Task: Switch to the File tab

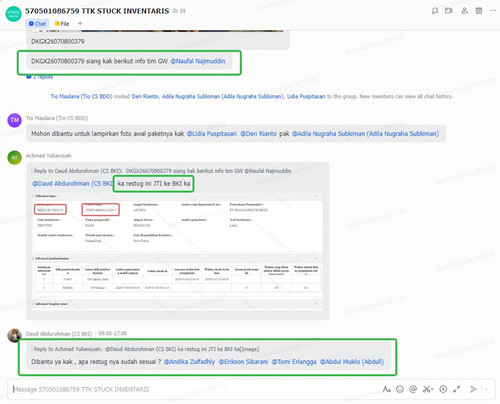Action: 62,24
